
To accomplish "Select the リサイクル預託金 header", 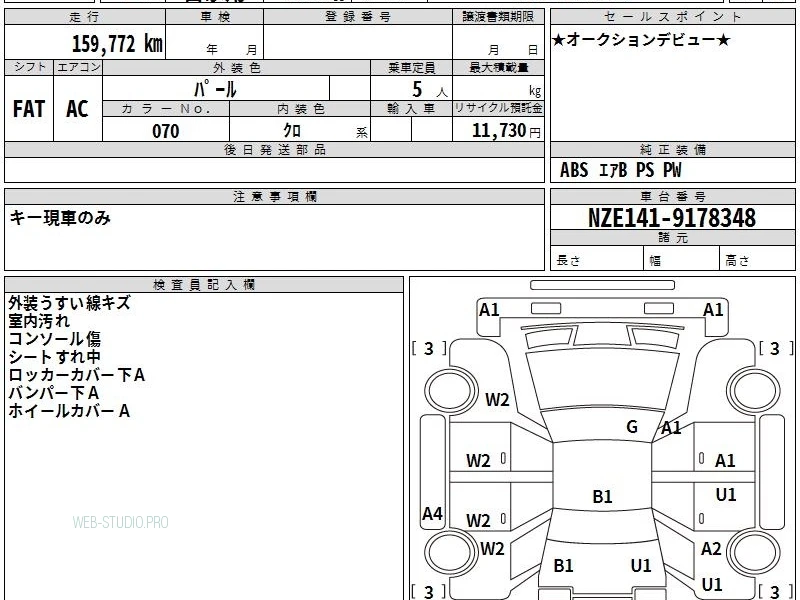I will pyautogui.click(x=498, y=108).
